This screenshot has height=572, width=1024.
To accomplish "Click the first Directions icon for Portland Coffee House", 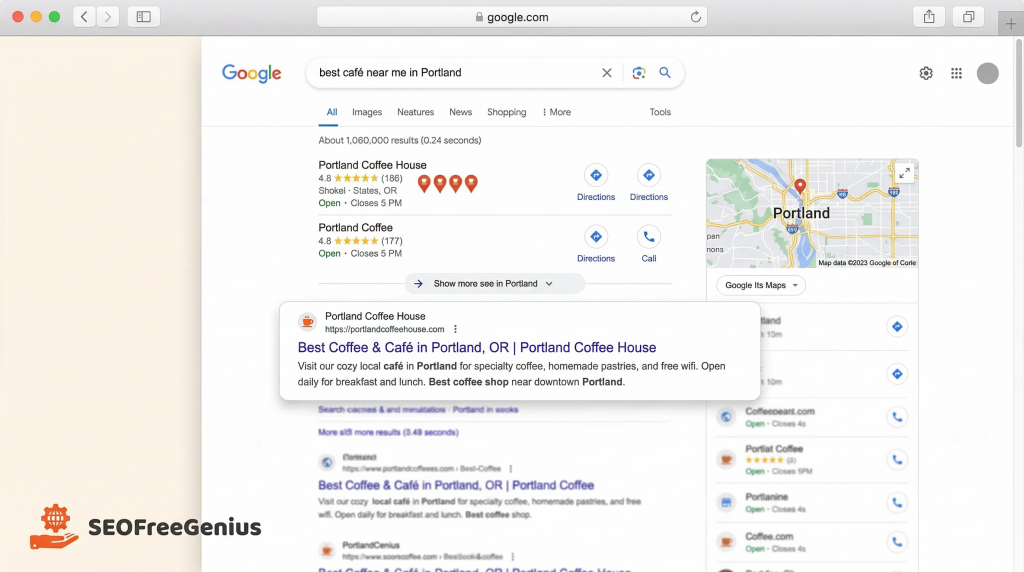I will pos(596,175).
